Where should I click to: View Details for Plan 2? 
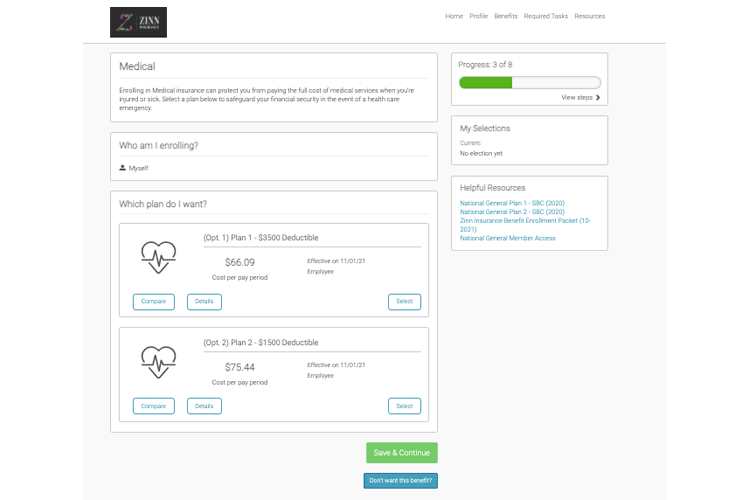pyautogui.click(x=204, y=406)
